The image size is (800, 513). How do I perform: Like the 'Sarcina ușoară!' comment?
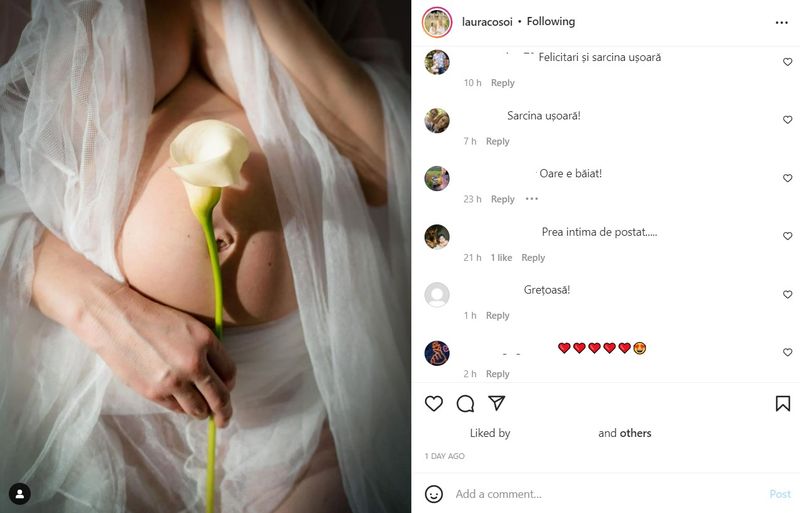pyautogui.click(x=787, y=119)
